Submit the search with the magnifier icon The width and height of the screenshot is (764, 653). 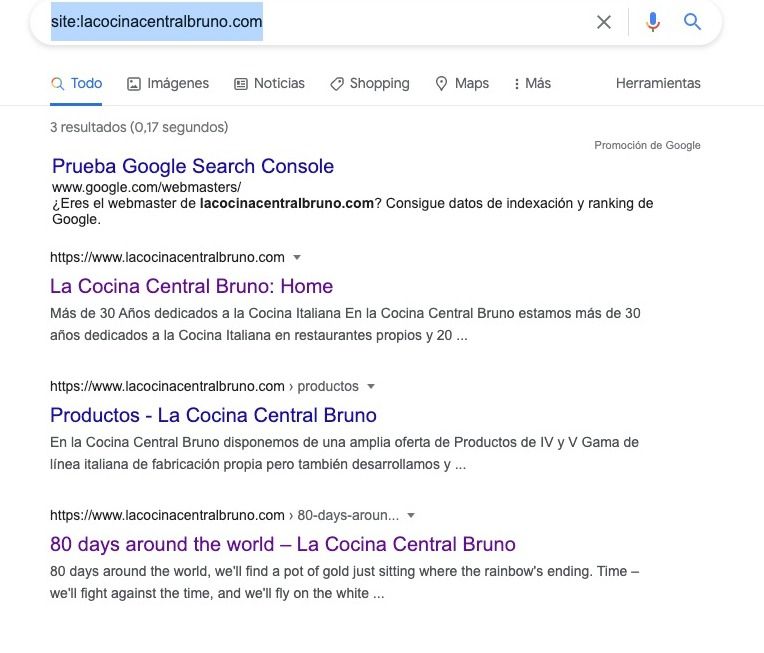[x=692, y=21]
